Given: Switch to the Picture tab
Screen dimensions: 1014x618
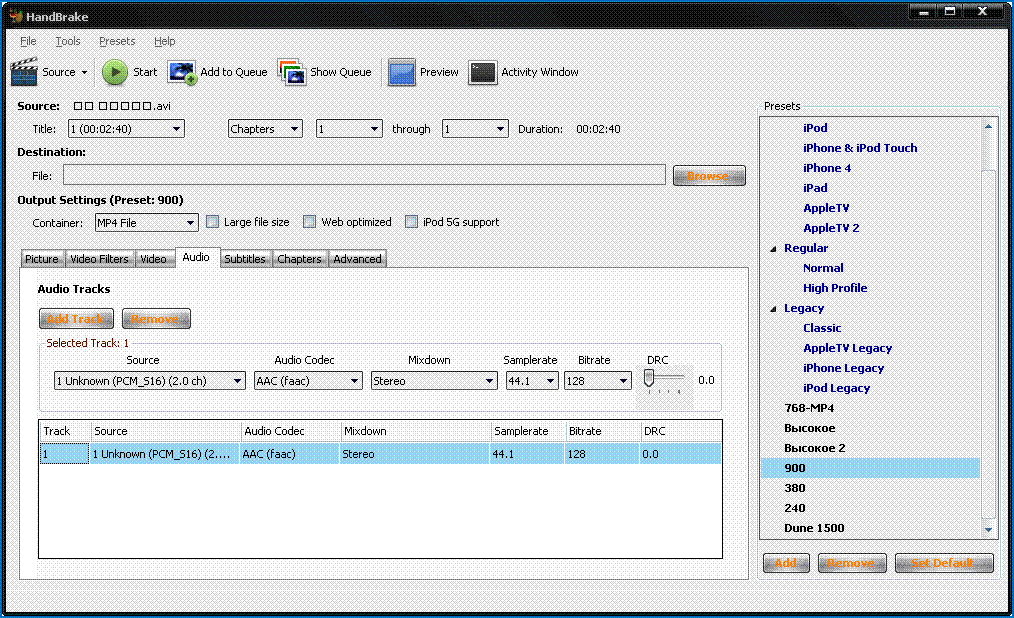Looking at the screenshot, I should tap(42, 259).
